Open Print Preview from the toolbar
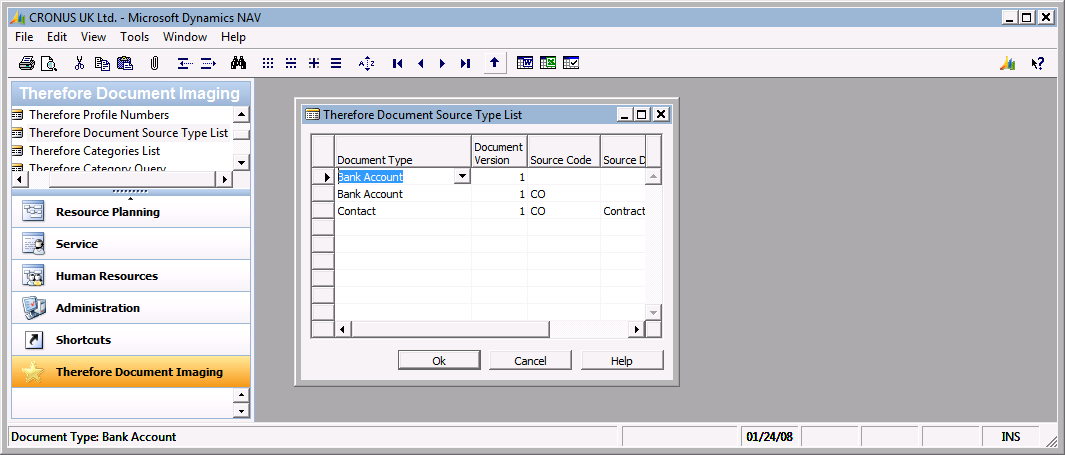The height and width of the screenshot is (455, 1065). point(48,63)
